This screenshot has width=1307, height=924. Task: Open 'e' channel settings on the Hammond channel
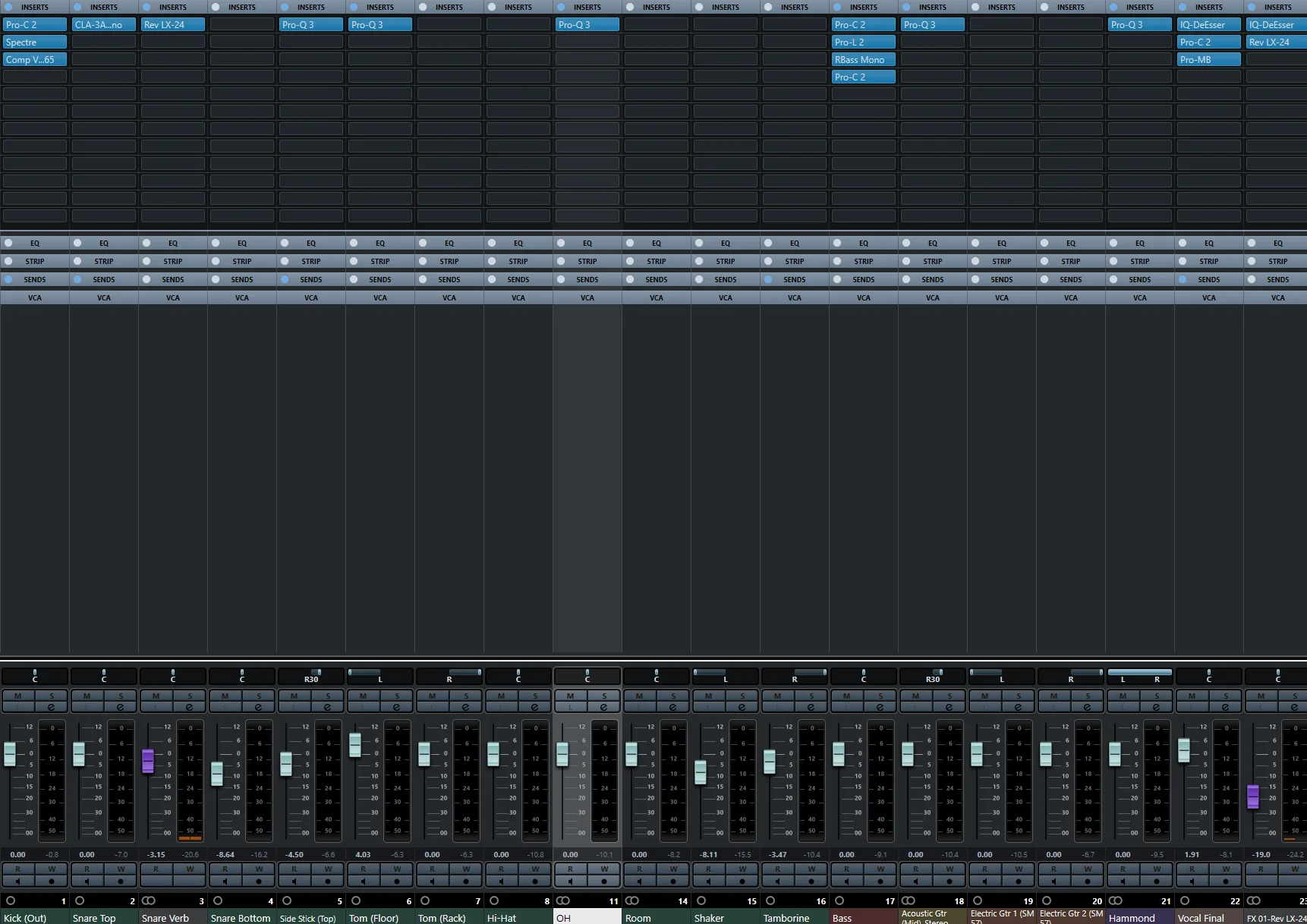click(1157, 707)
